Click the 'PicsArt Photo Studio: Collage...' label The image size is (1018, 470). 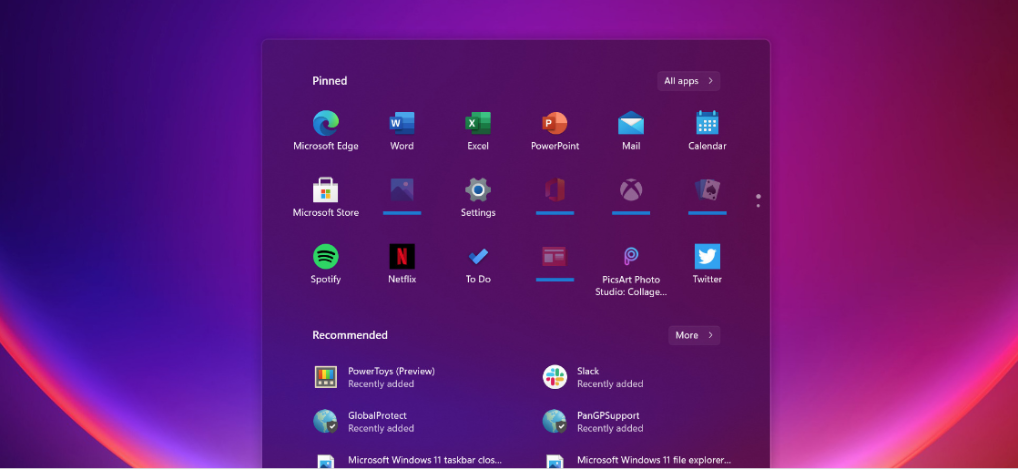(631, 286)
